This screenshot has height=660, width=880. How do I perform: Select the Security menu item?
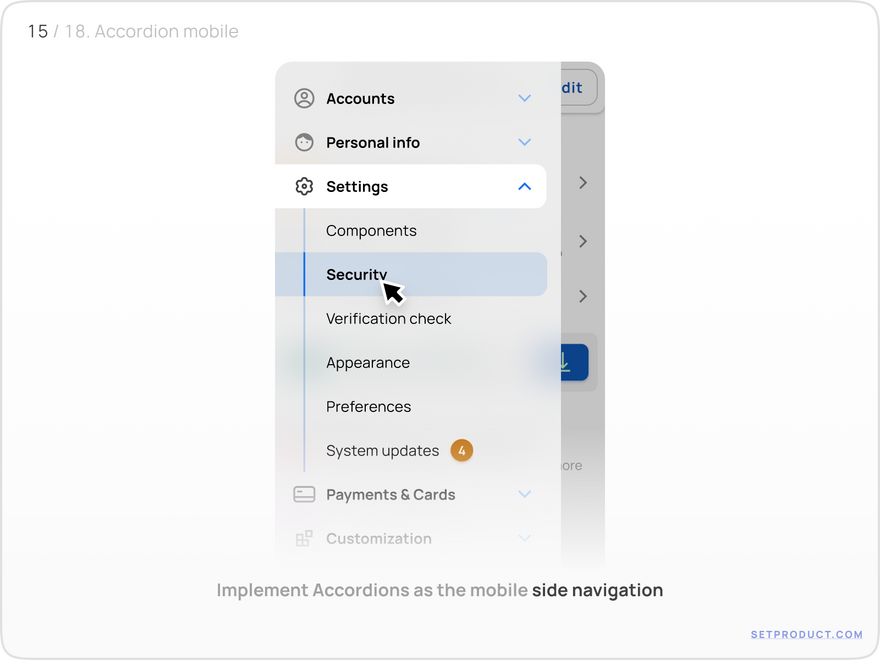(x=411, y=274)
